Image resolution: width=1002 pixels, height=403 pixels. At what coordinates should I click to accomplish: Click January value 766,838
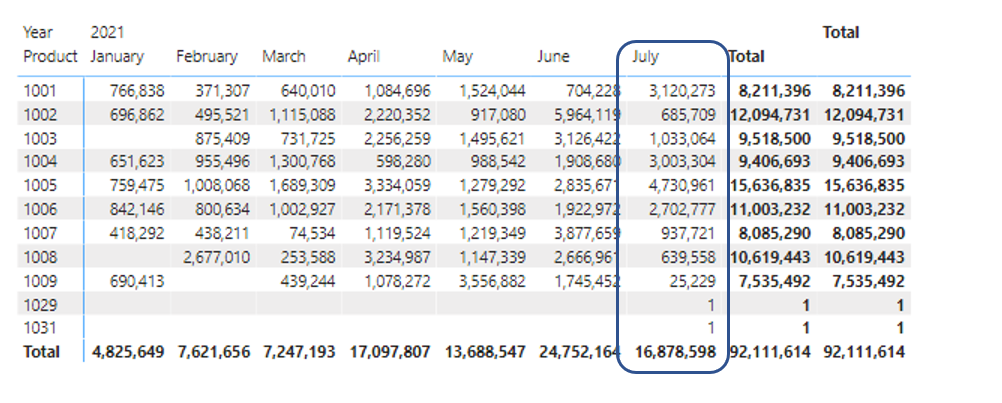tap(137, 91)
